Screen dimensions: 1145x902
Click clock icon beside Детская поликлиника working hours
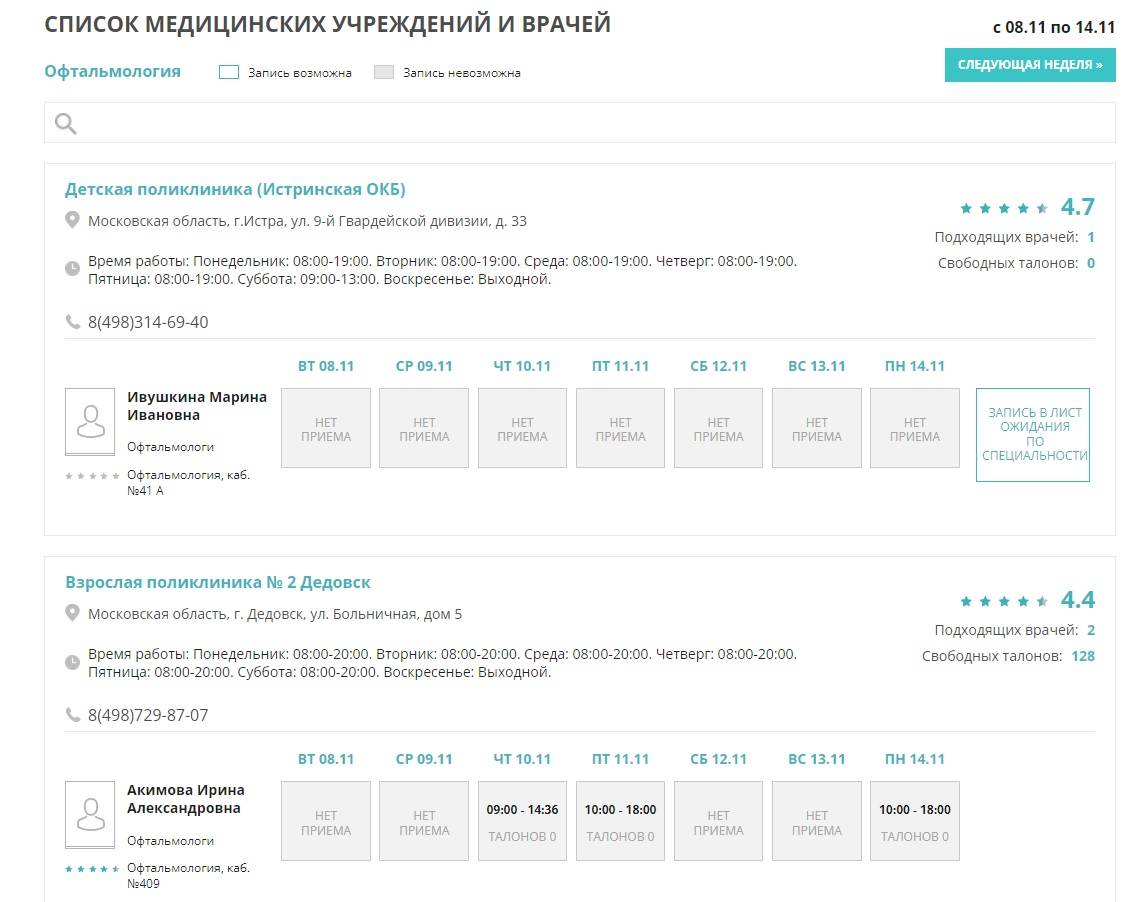click(x=72, y=269)
